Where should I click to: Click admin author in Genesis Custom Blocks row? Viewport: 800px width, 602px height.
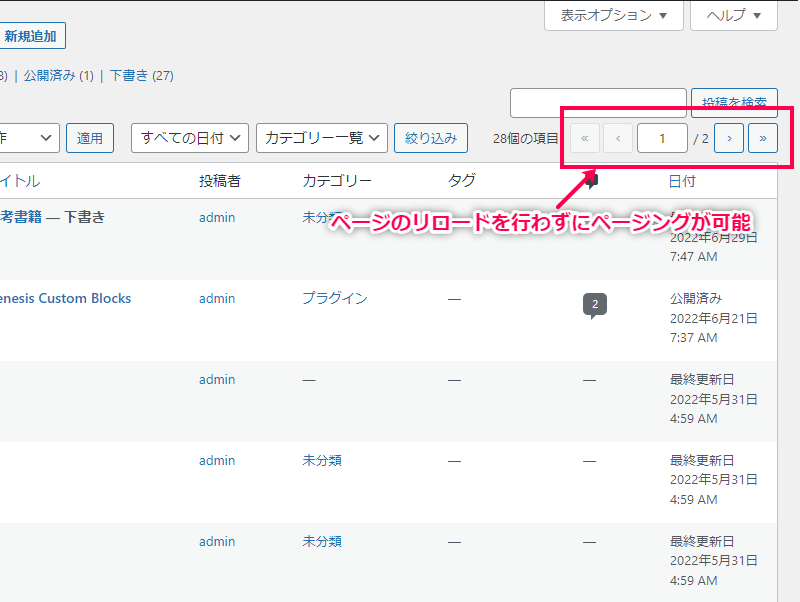(x=217, y=298)
